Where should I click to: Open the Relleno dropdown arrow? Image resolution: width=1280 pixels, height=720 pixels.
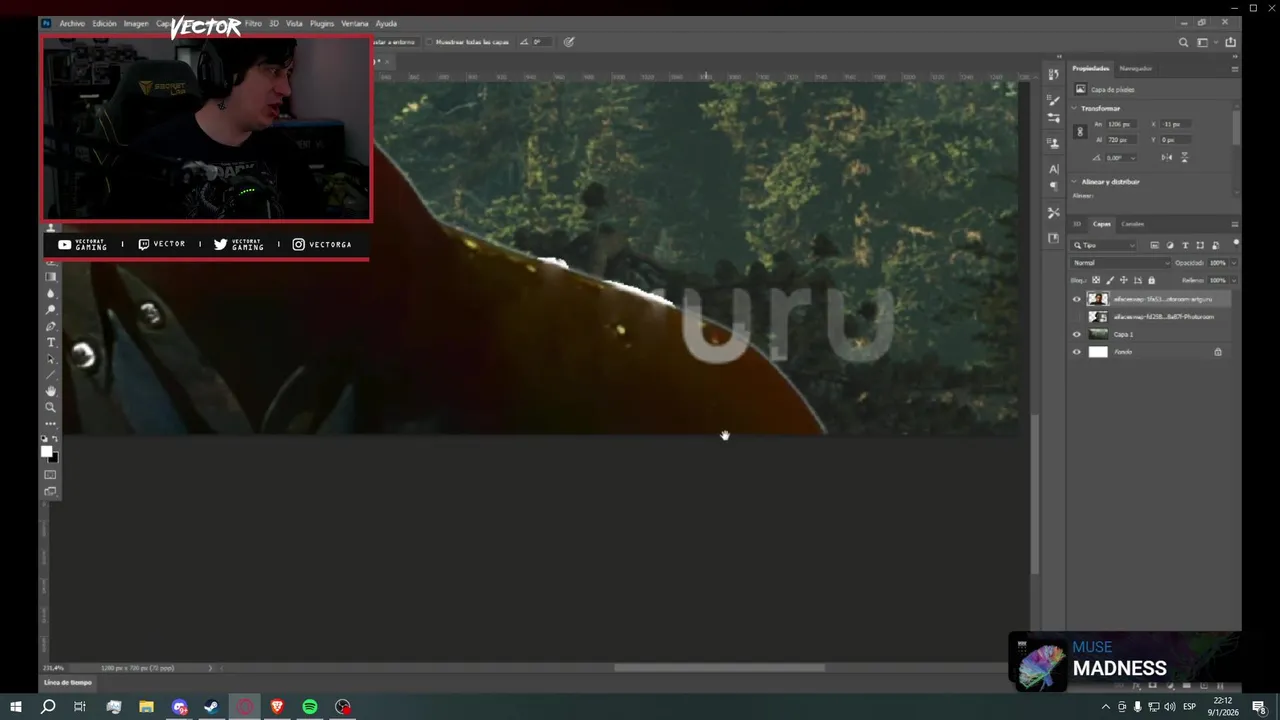[x=1234, y=280]
